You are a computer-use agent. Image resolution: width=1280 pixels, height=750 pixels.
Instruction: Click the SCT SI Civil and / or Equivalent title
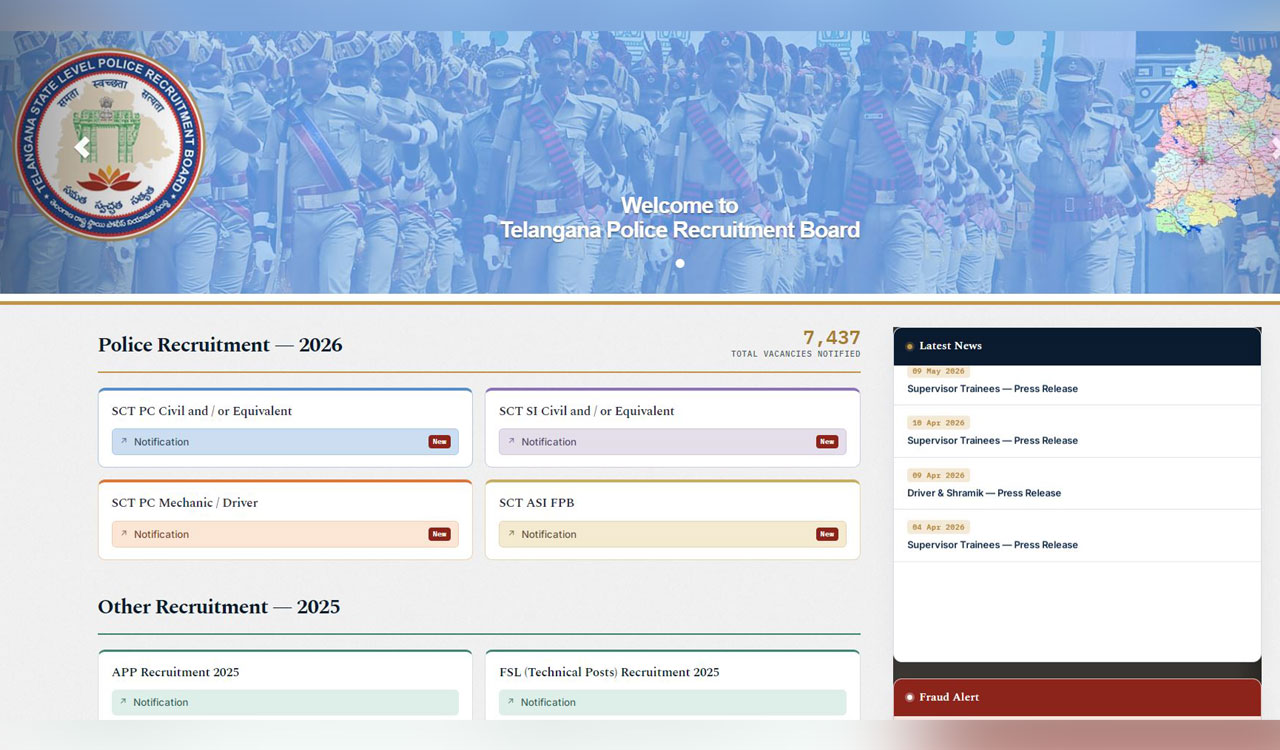pos(587,411)
